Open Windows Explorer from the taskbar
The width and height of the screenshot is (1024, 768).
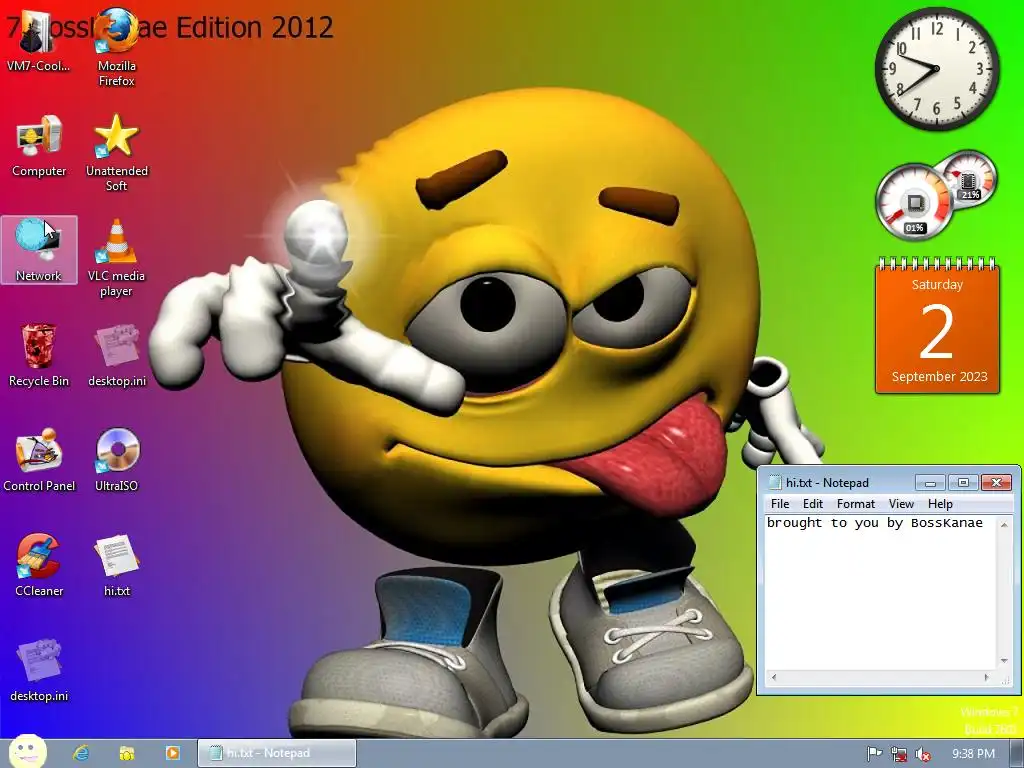click(x=127, y=753)
